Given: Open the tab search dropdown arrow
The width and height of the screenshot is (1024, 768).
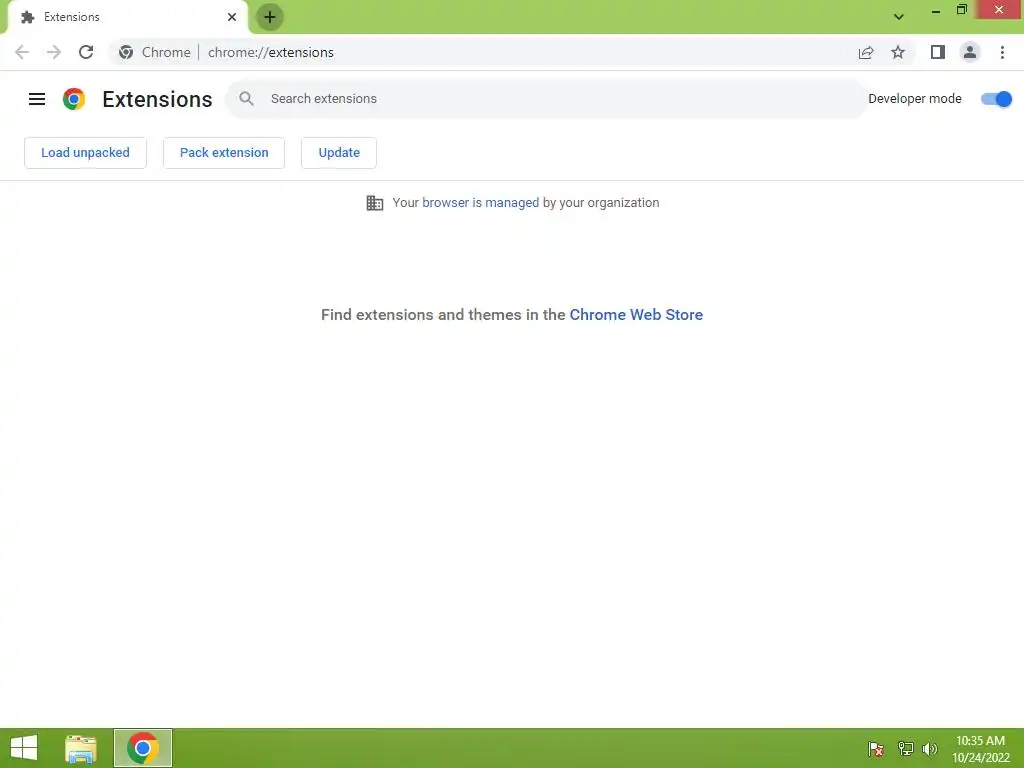Looking at the screenshot, I should click(899, 17).
